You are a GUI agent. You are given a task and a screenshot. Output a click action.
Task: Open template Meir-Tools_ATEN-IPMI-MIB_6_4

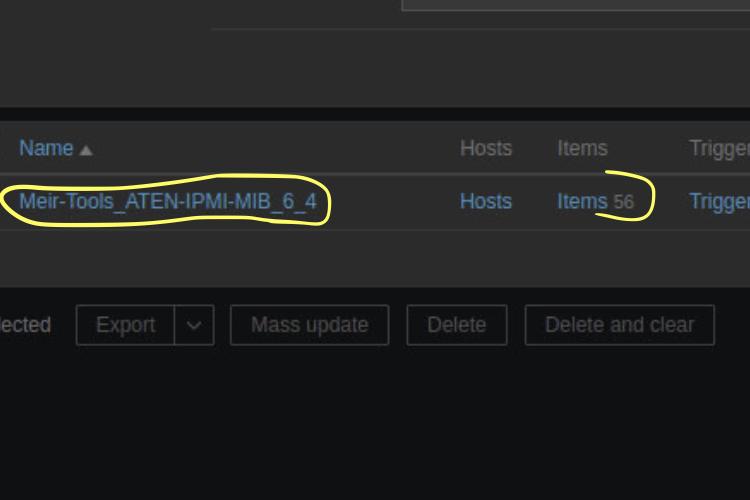click(x=168, y=201)
